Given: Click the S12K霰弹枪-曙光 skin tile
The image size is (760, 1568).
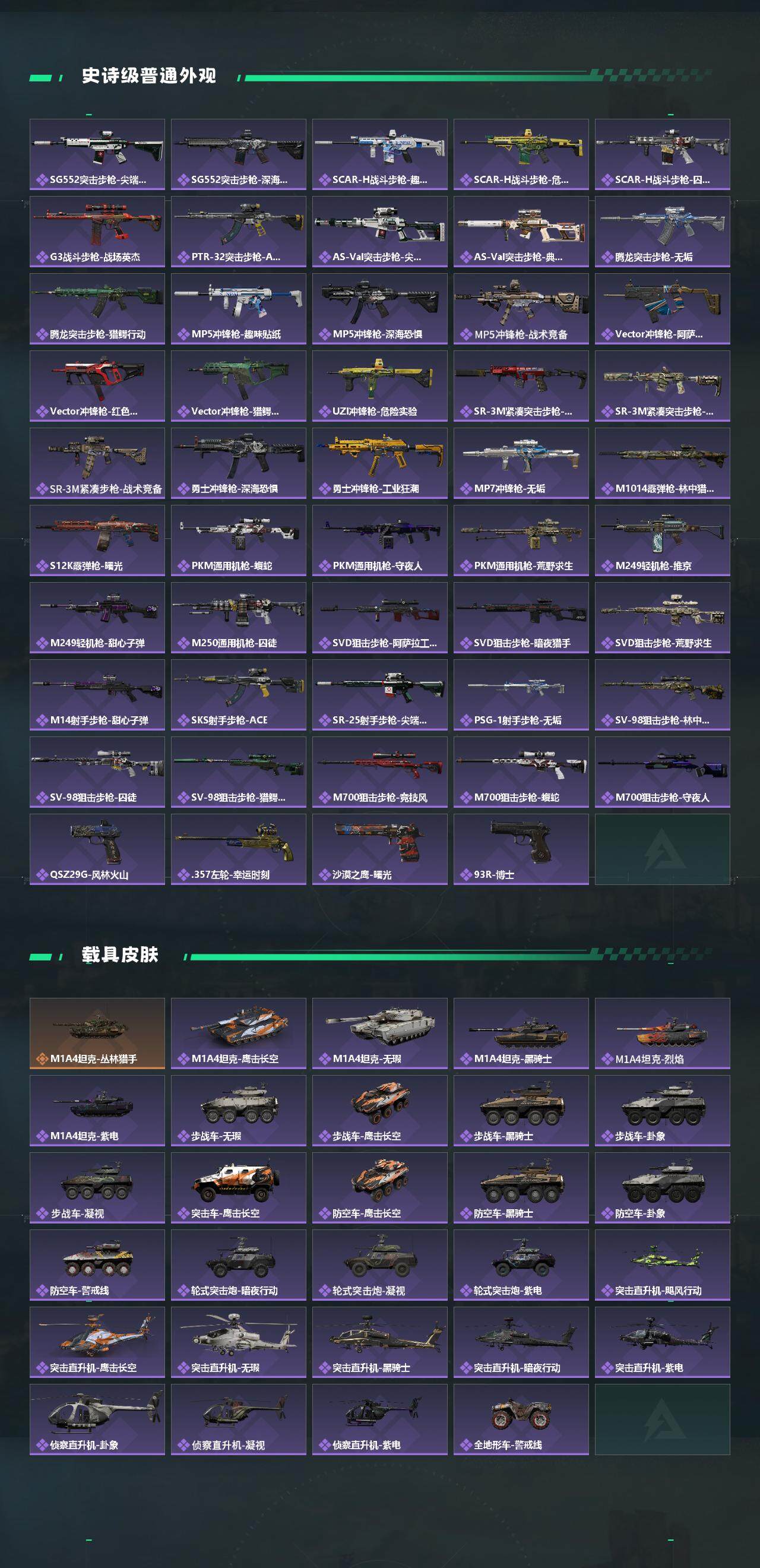Looking at the screenshot, I should [x=97, y=540].
